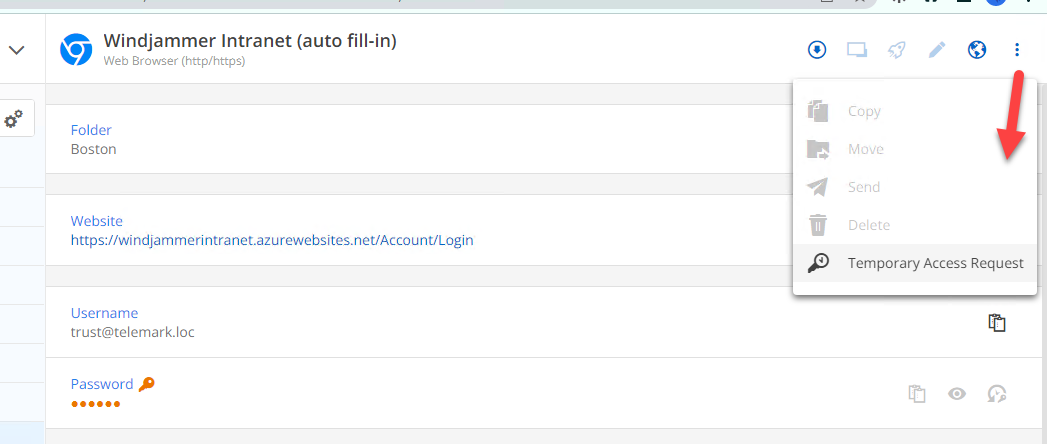Choose Move in the dropdown menu

(x=865, y=149)
